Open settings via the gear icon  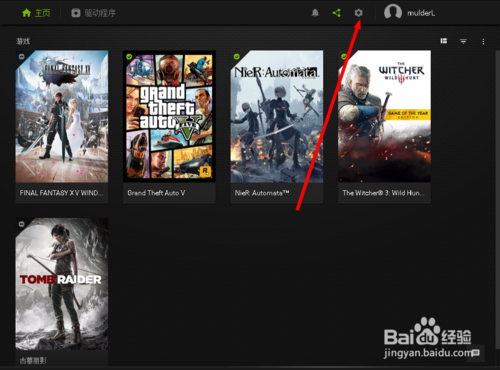(358, 13)
